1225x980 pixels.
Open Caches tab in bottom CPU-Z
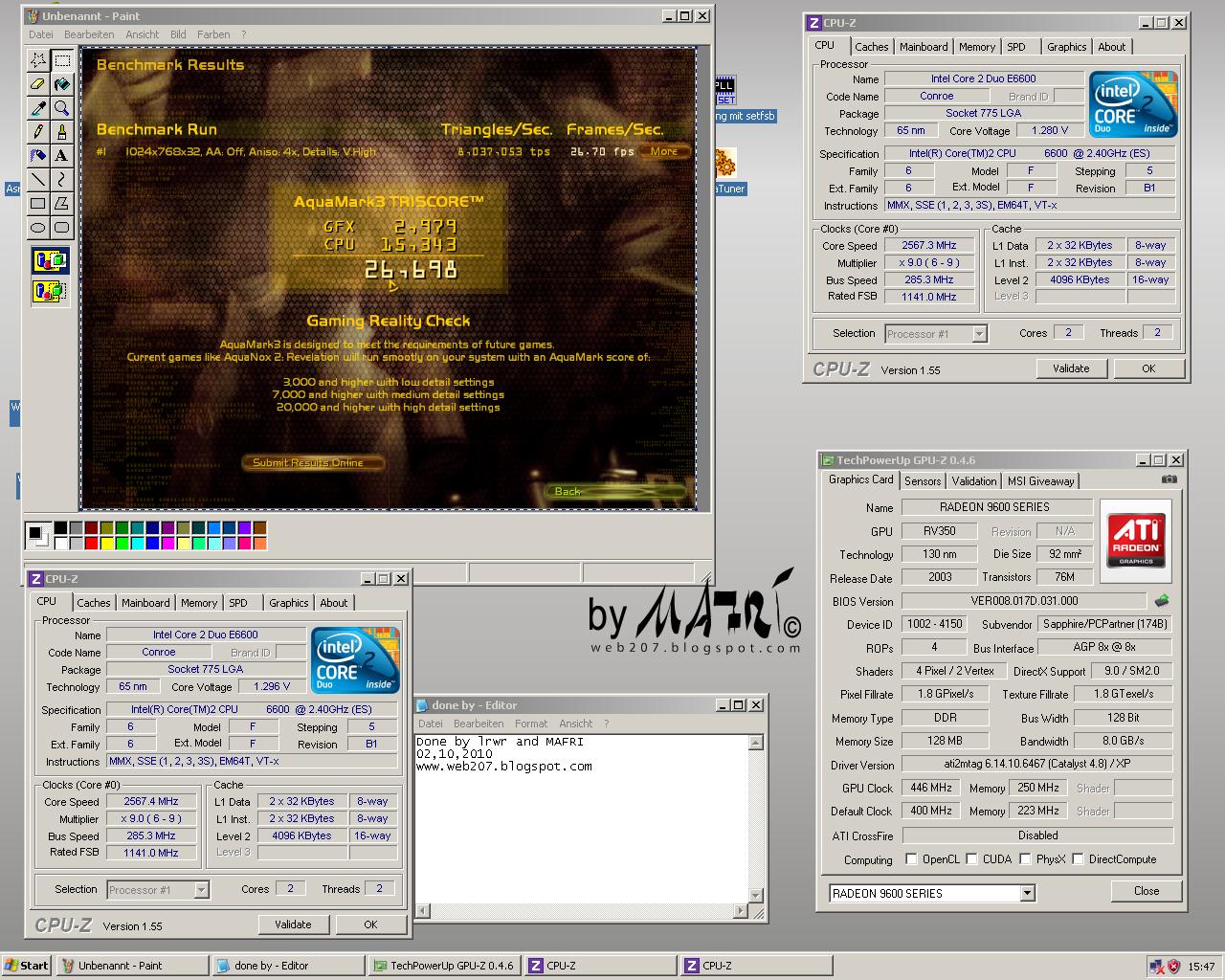pos(94,603)
